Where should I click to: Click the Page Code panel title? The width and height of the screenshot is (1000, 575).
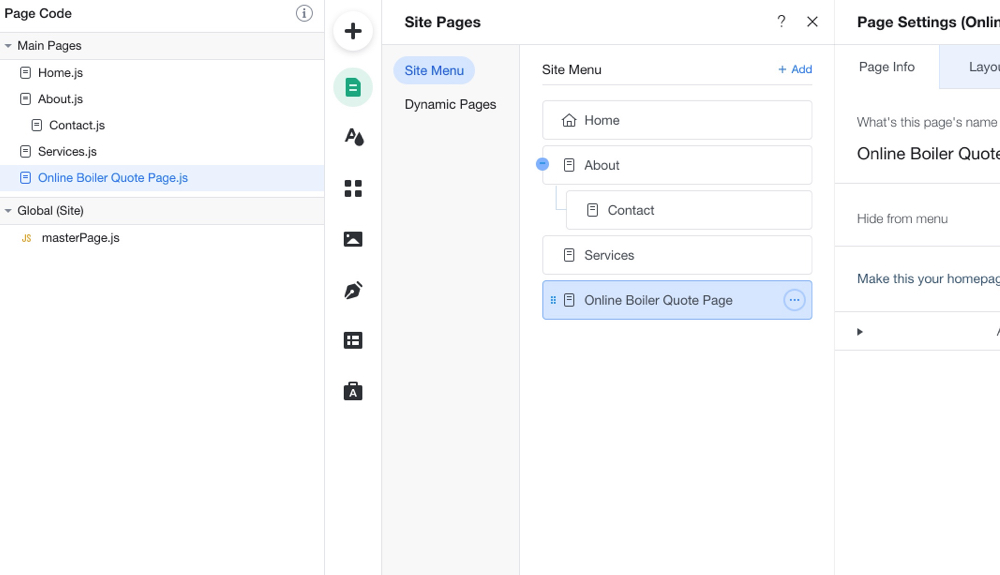tap(38, 13)
